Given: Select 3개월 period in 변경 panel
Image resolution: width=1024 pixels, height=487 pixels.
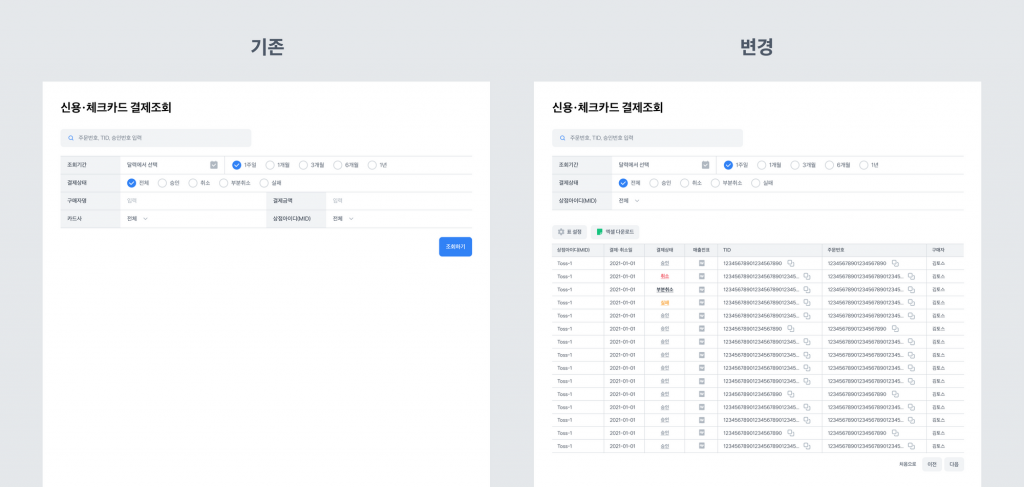Looking at the screenshot, I should tap(795, 165).
